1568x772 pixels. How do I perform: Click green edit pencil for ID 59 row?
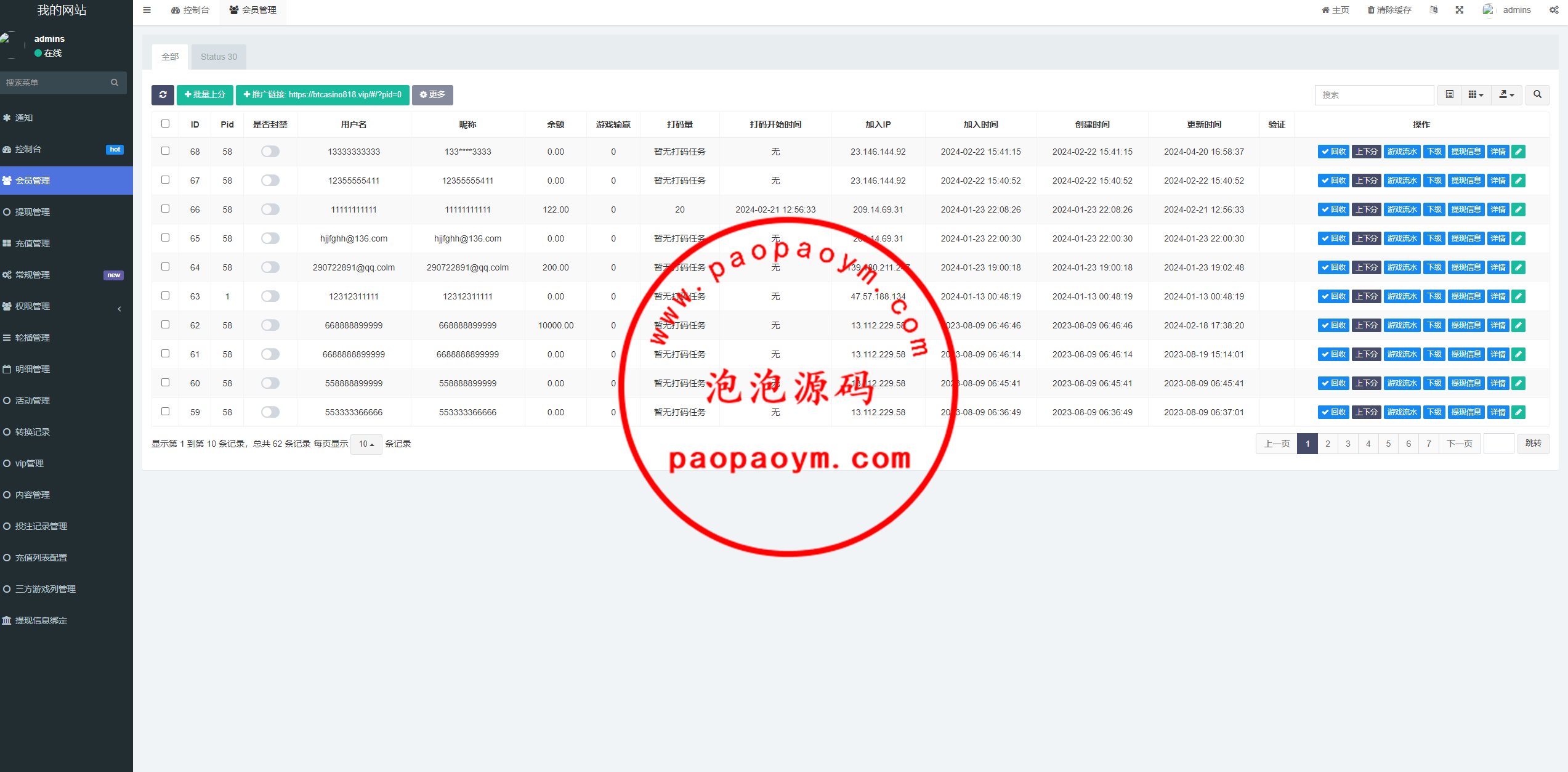[1519, 412]
